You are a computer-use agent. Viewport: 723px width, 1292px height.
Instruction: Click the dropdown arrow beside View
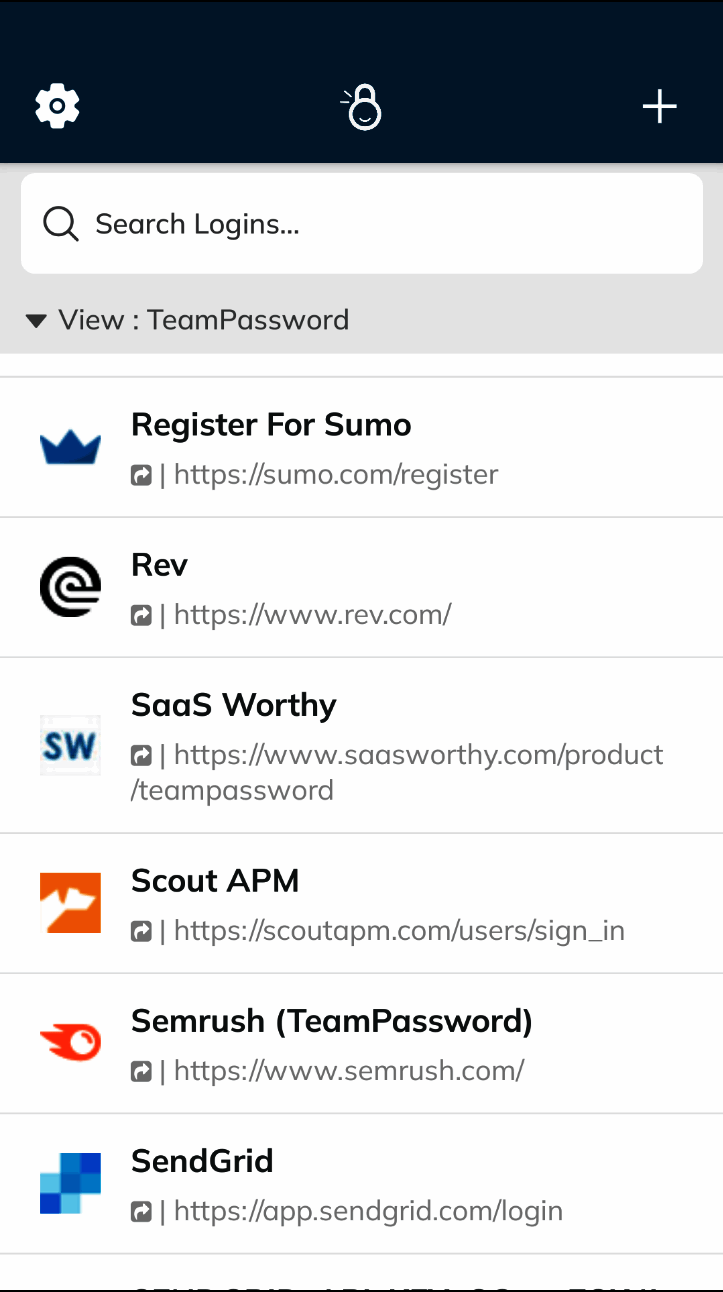pyautogui.click(x=36, y=320)
